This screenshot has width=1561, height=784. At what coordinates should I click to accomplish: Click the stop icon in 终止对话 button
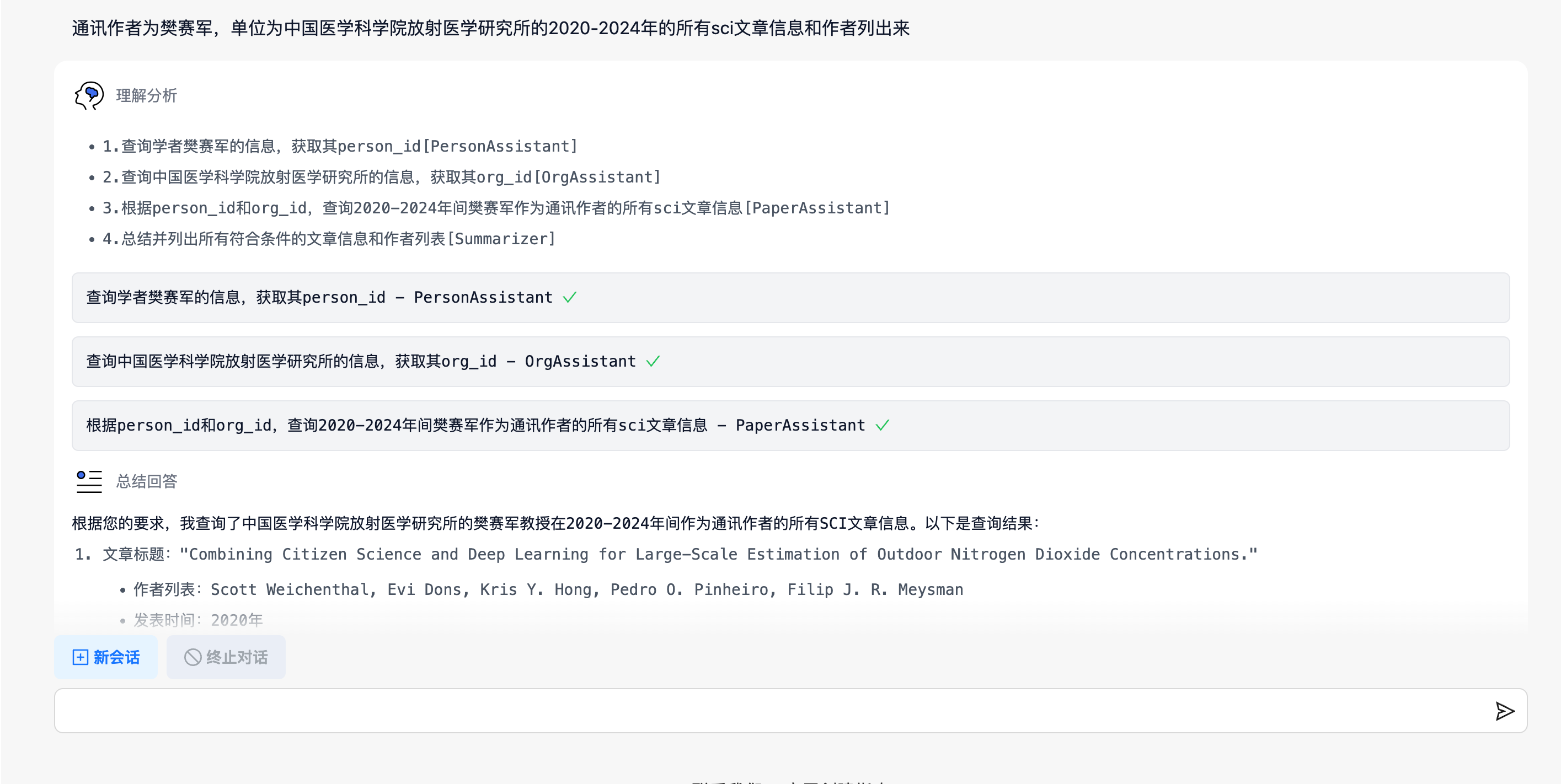(x=193, y=657)
